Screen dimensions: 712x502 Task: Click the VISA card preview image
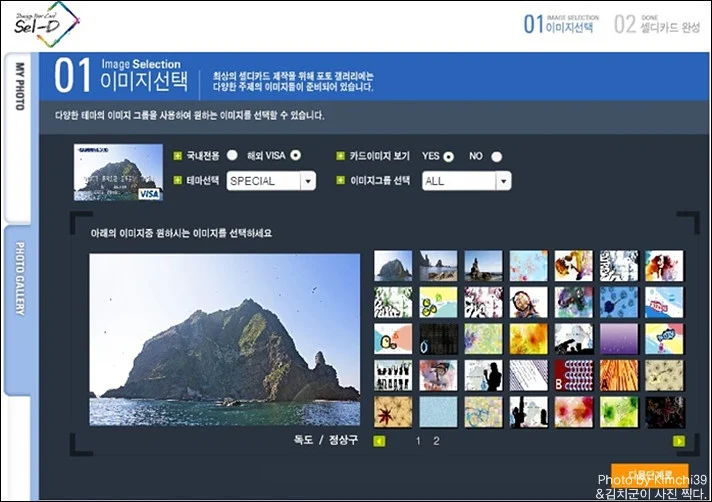(118, 172)
